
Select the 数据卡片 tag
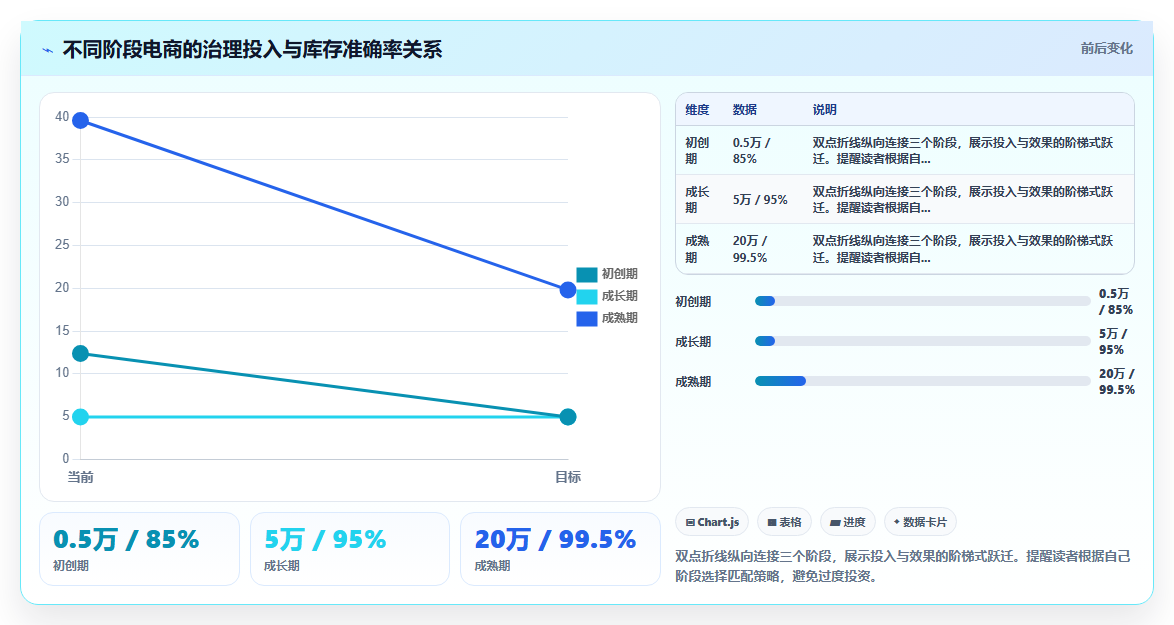920,522
